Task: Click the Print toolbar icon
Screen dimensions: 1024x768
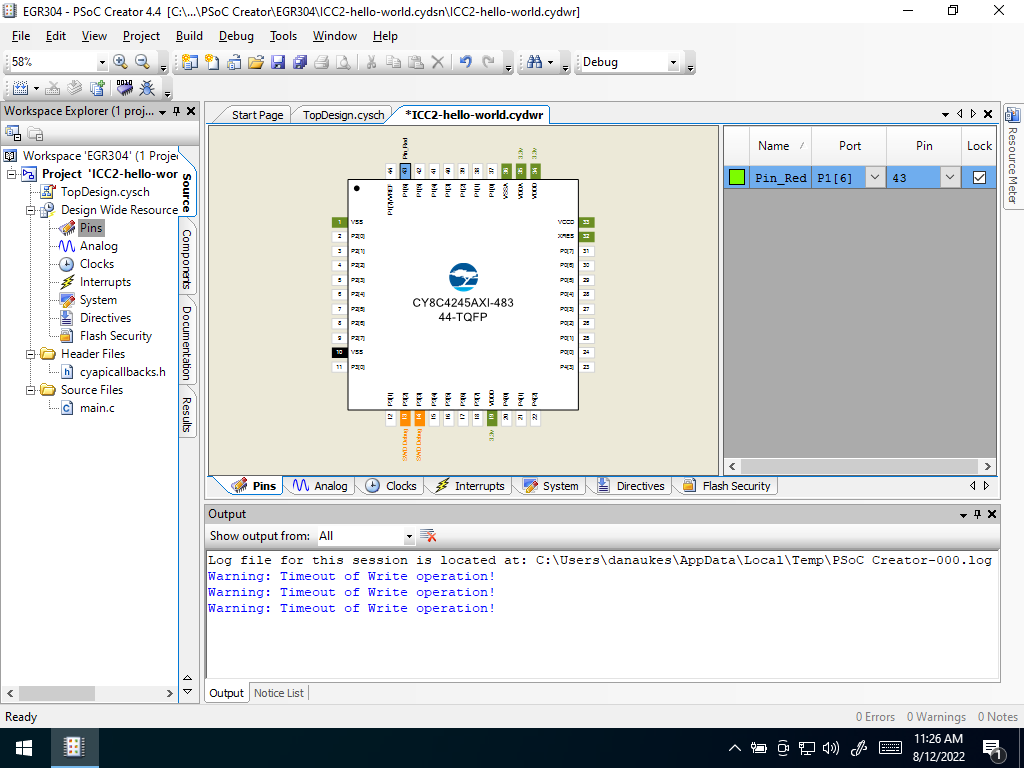Action: click(x=321, y=62)
